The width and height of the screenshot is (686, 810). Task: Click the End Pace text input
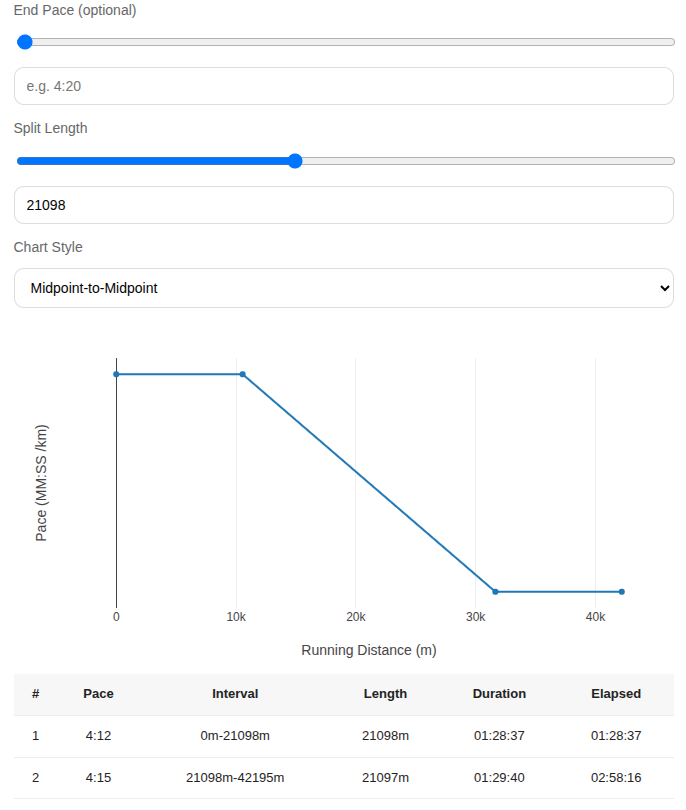pyautogui.click(x=343, y=86)
